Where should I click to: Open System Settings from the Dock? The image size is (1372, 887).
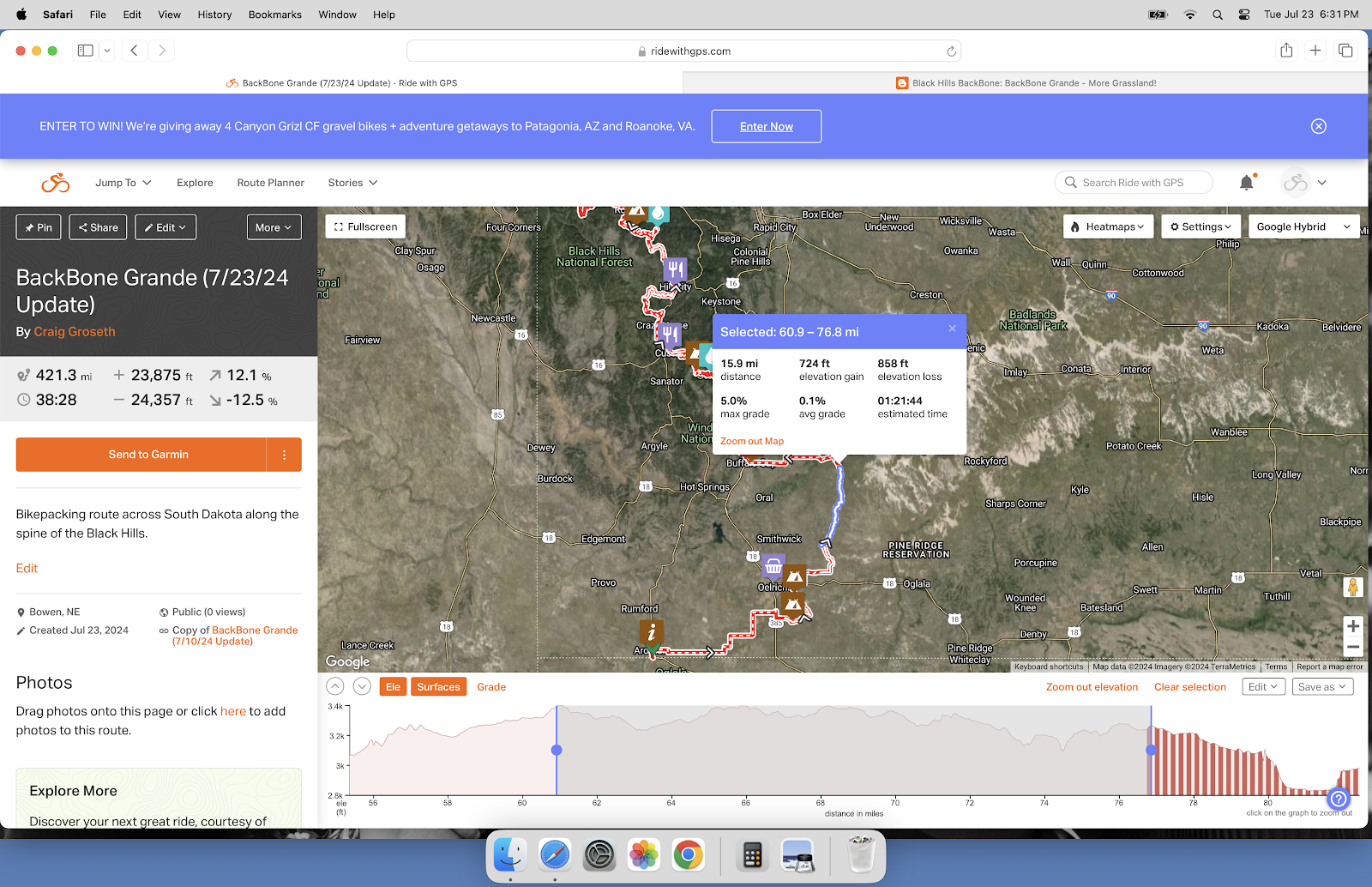click(599, 855)
